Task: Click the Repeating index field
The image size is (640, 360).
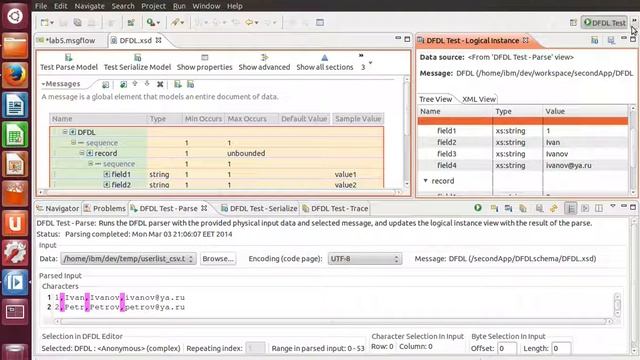Action: [256, 348]
